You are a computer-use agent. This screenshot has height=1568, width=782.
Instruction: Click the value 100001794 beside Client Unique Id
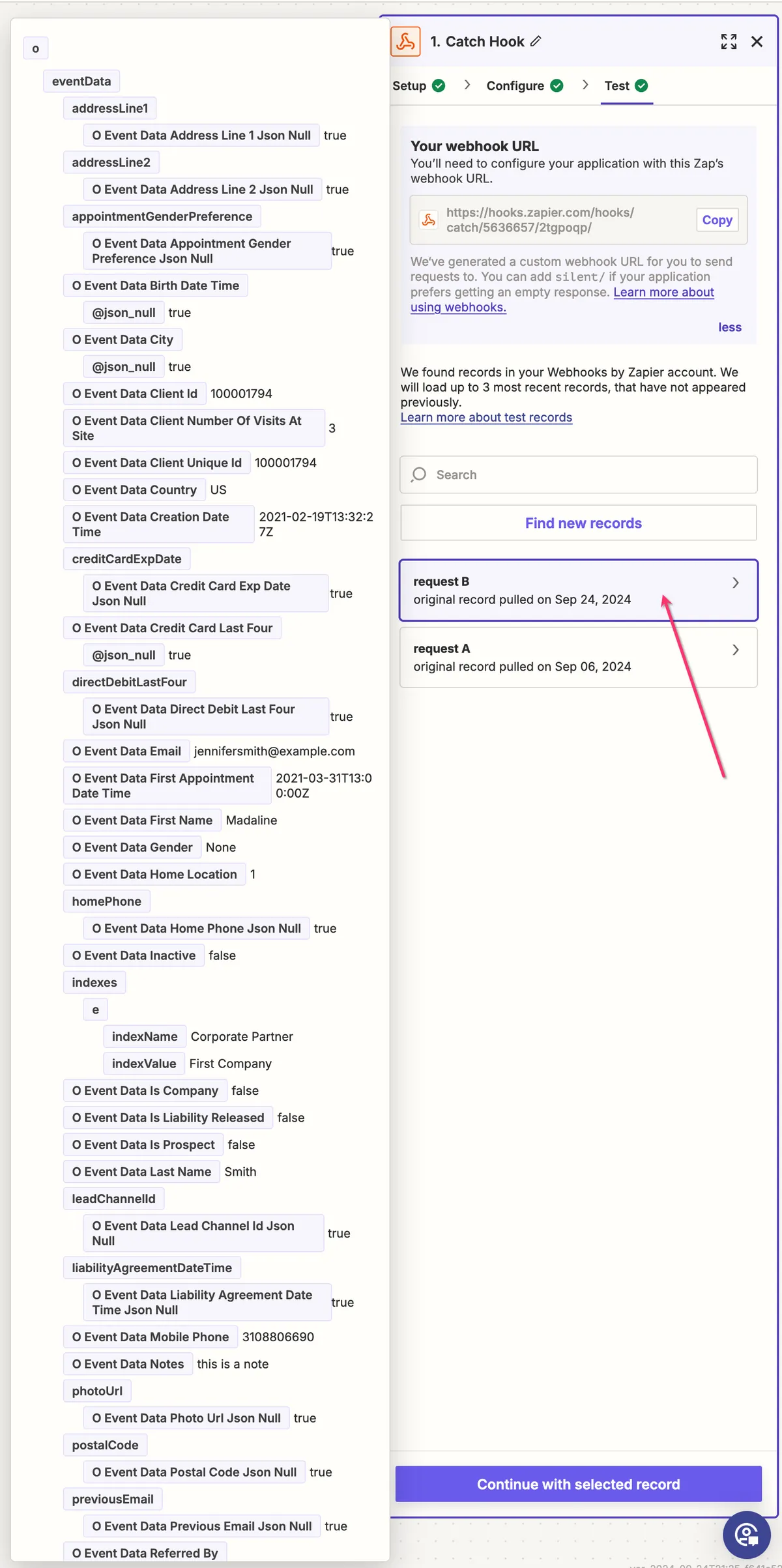285,463
